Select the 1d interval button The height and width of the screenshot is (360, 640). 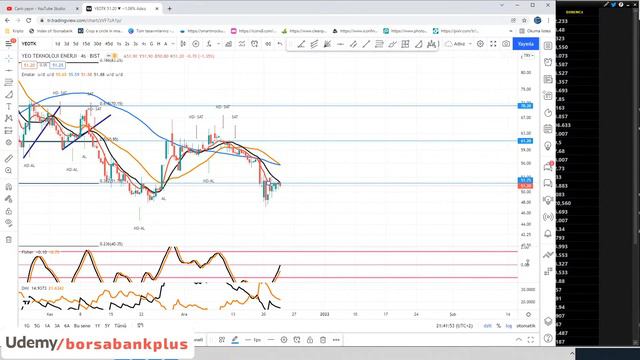58,44
